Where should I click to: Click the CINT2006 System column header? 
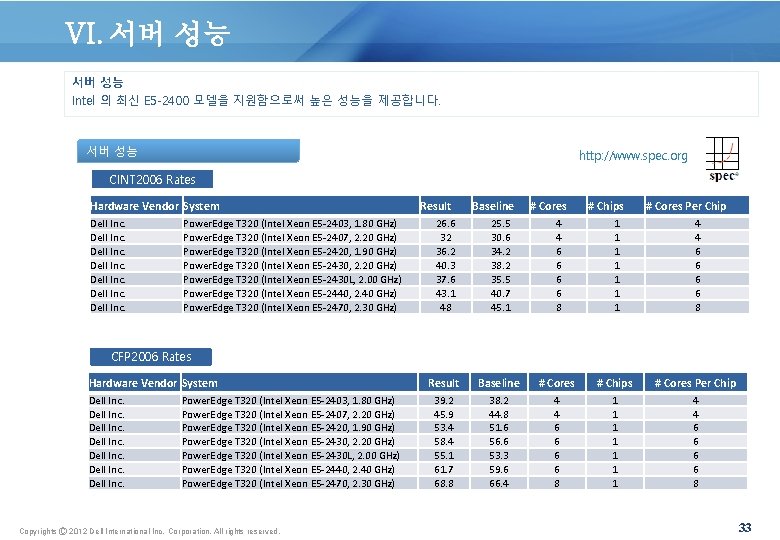[300, 206]
